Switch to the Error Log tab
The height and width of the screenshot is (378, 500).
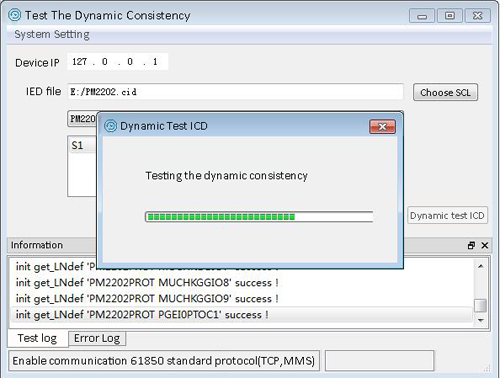97,338
